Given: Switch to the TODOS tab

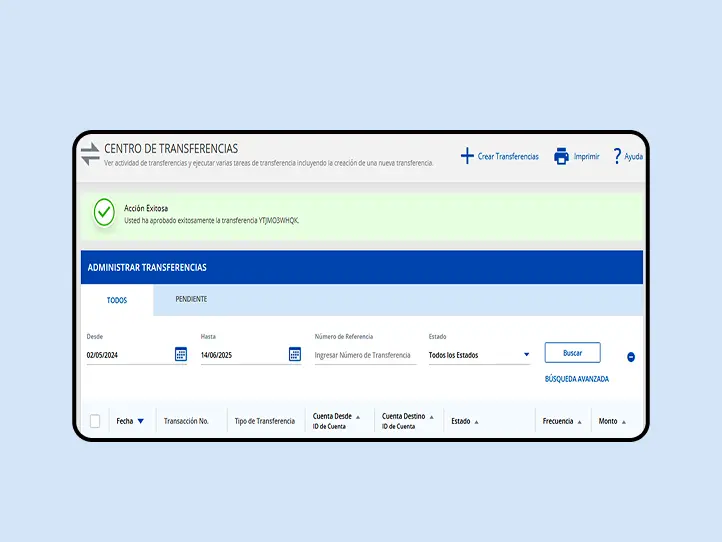Looking at the screenshot, I should [117, 300].
